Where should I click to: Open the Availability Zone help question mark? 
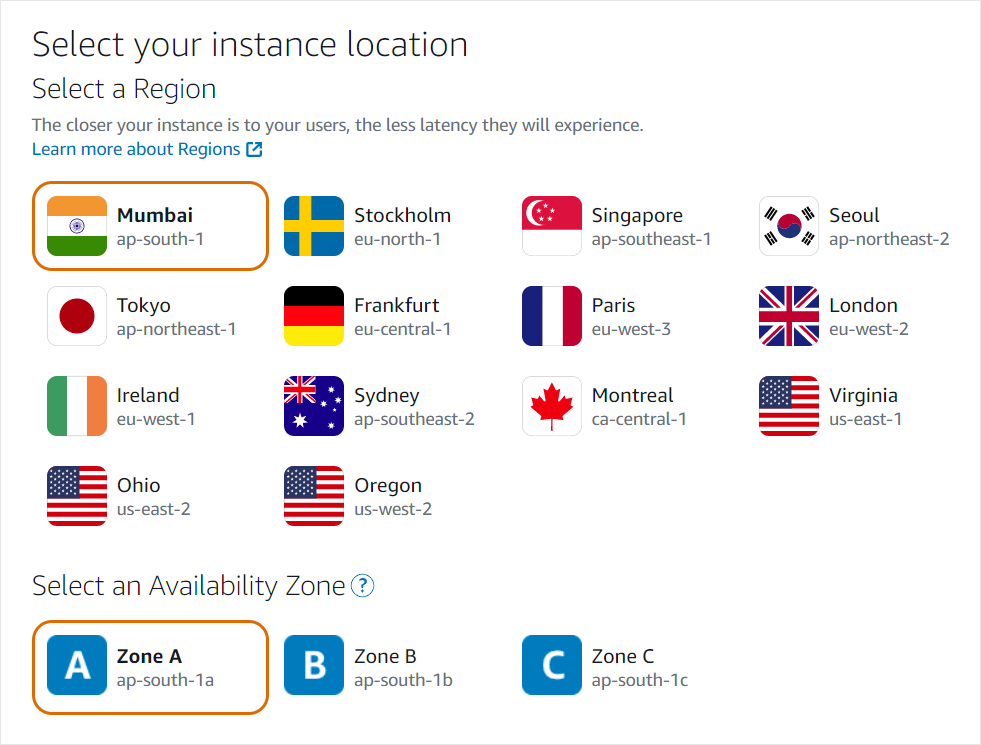tap(362, 586)
